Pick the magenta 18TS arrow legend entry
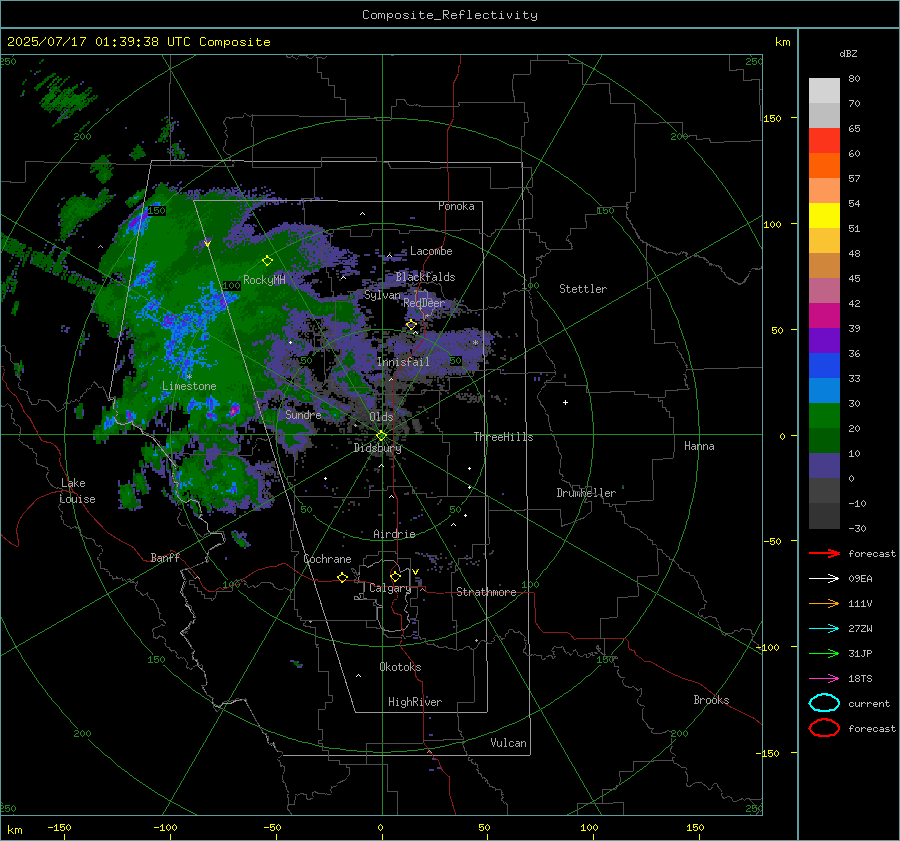 [x=824, y=679]
